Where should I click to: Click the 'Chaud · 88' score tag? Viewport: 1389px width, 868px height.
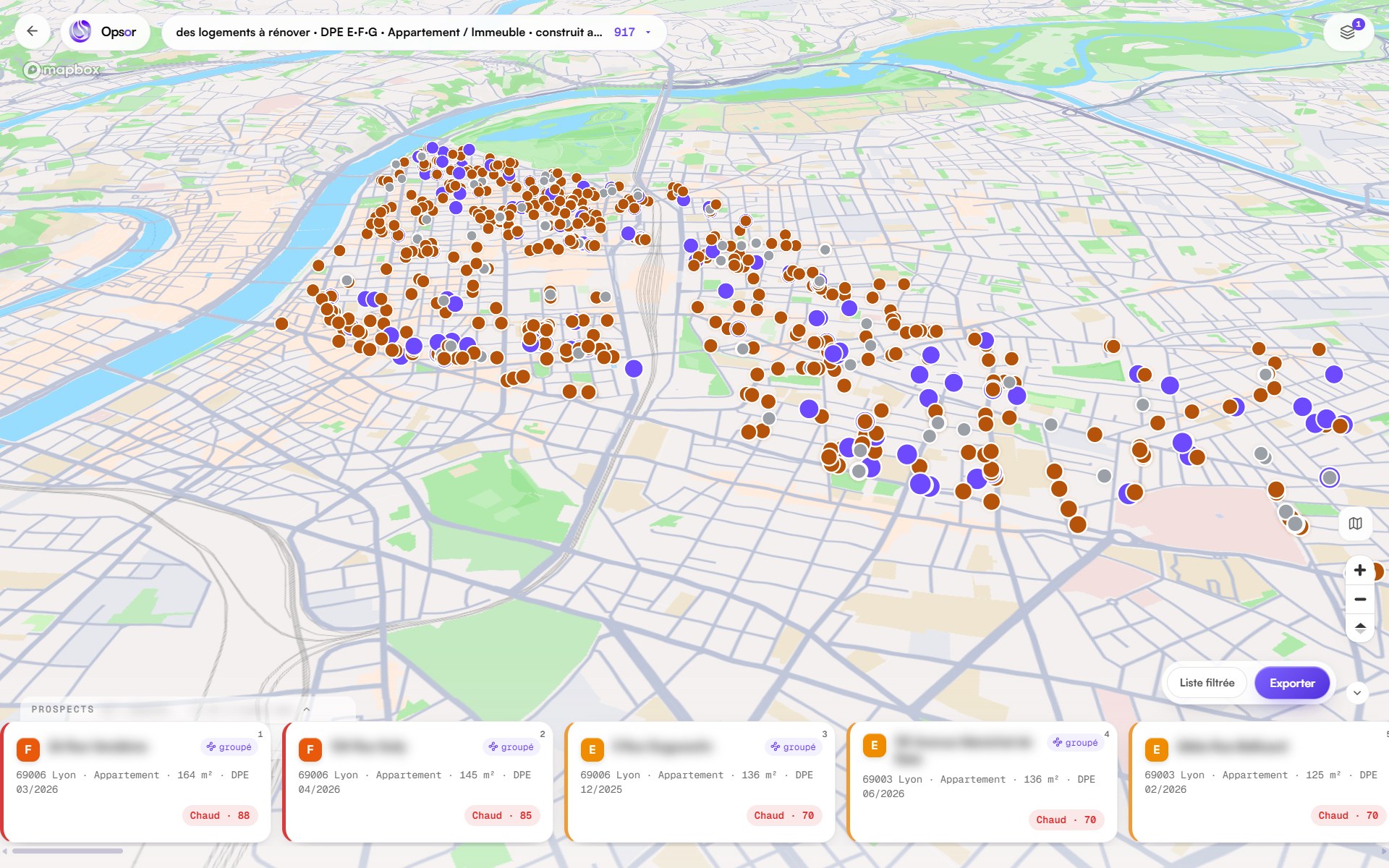pyautogui.click(x=219, y=815)
